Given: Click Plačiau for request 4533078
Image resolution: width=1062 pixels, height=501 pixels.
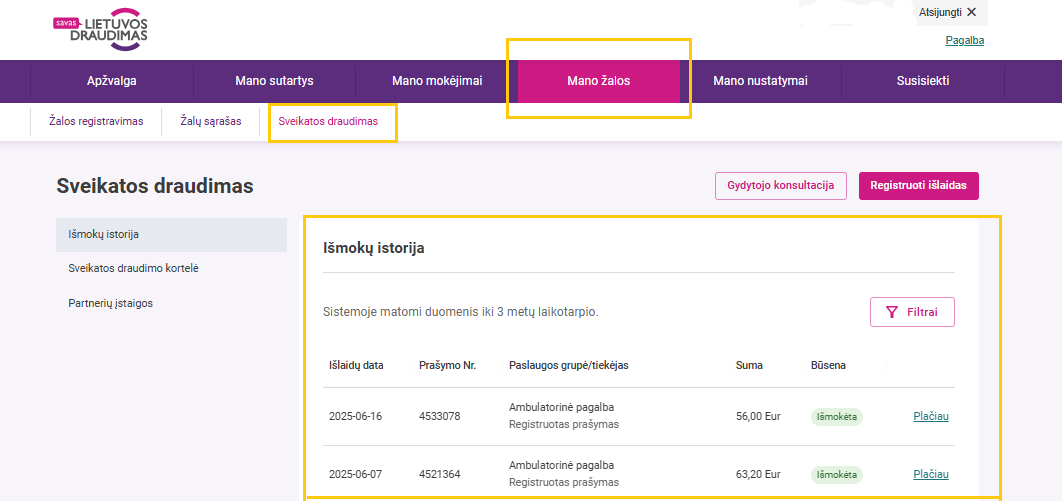Looking at the screenshot, I should coord(931,416).
